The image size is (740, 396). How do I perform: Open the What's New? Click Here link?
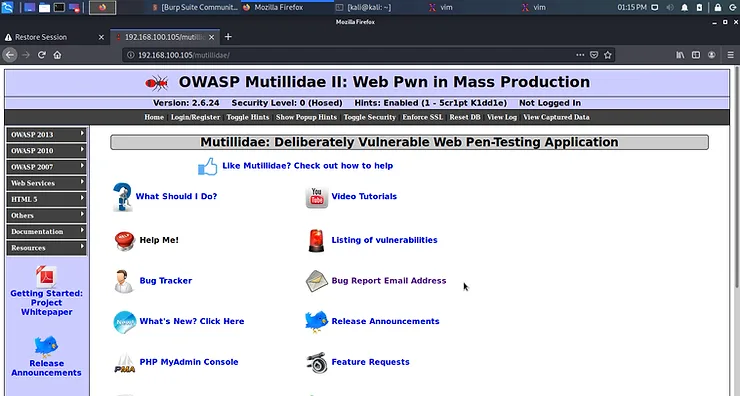tap(192, 321)
